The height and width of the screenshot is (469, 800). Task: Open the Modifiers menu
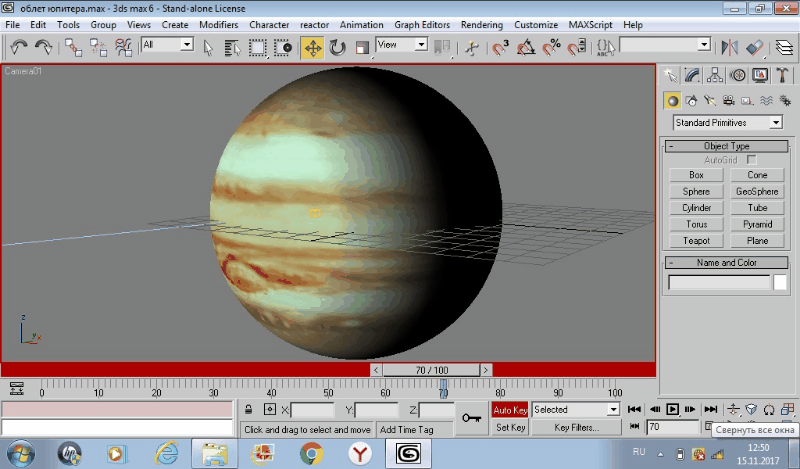(218, 24)
